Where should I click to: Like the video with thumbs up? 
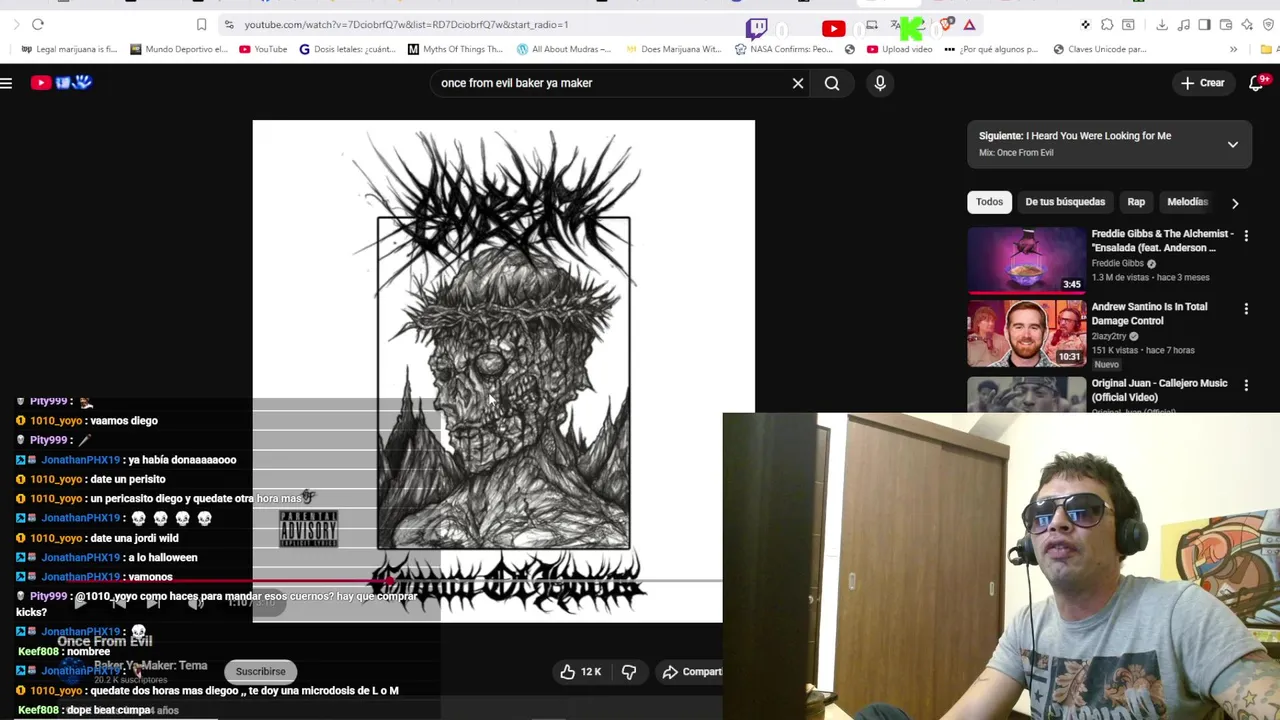pos(580,672)
